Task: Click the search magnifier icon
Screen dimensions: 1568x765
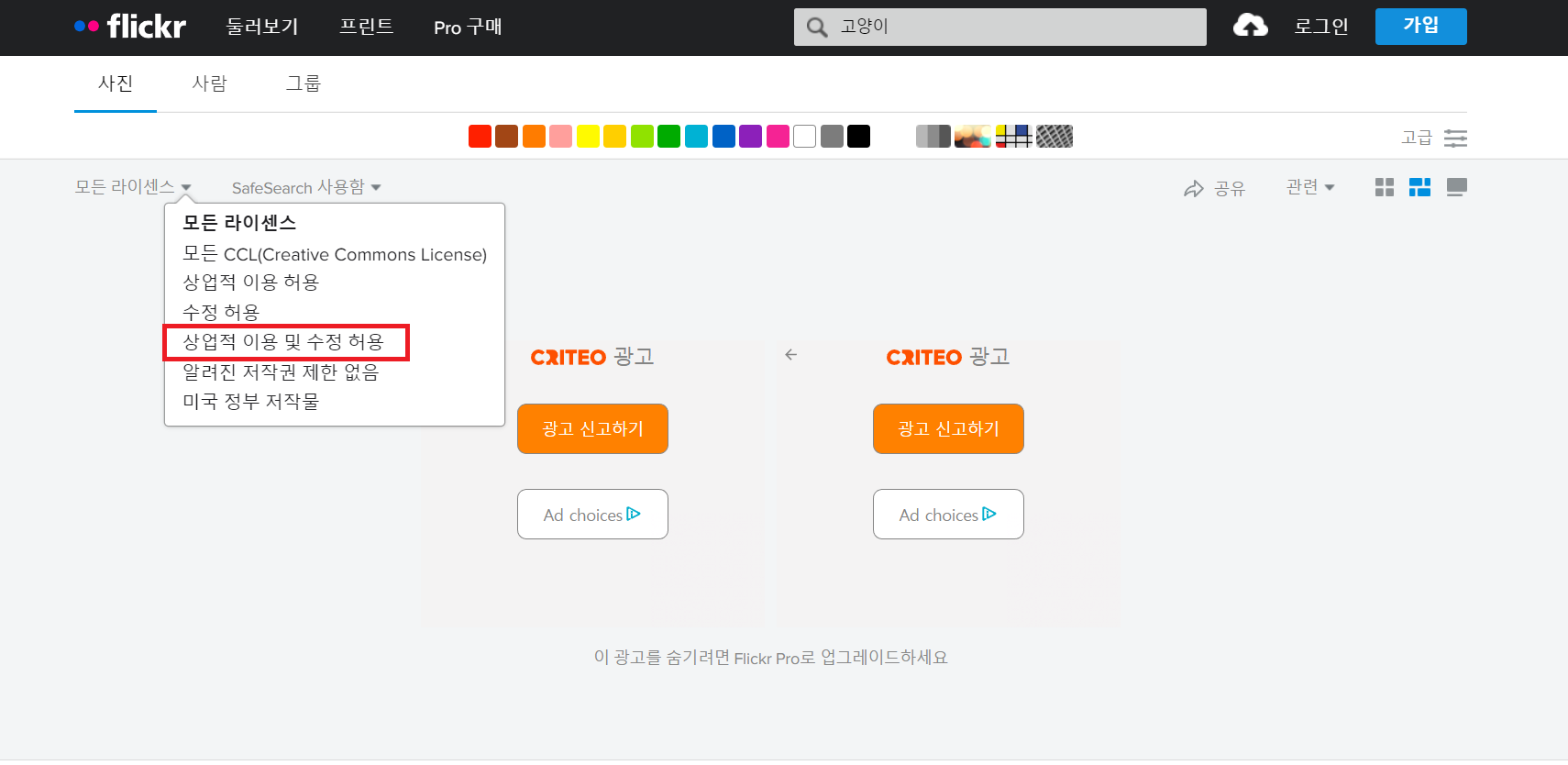Action: 816,28
